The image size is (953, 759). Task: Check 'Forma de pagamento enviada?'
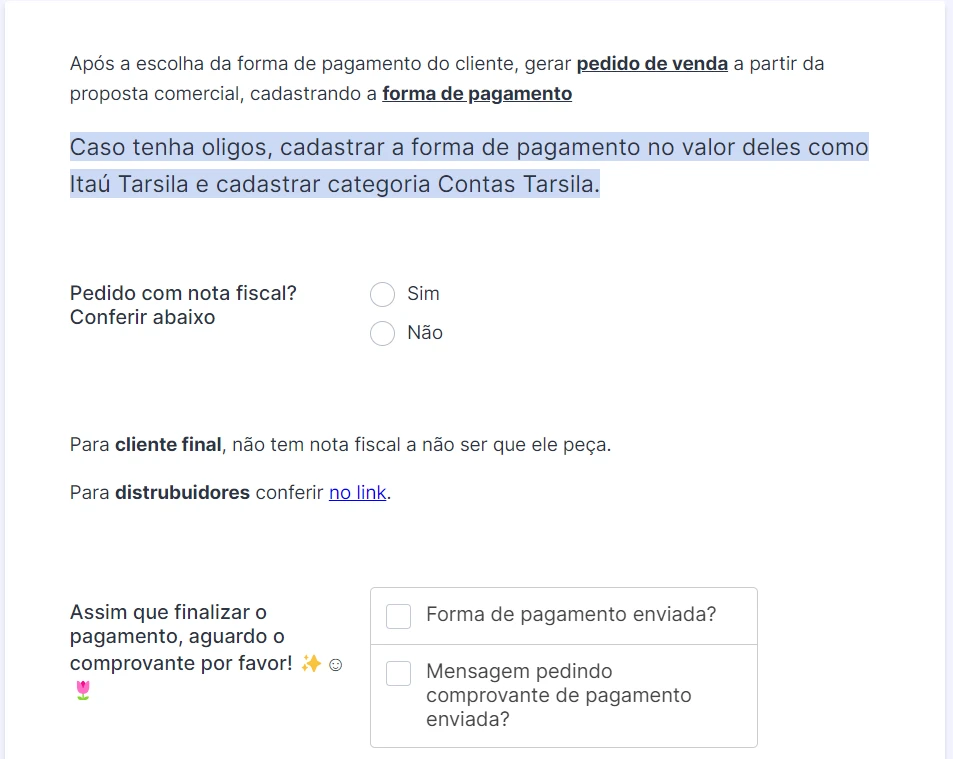click(397, 616)
